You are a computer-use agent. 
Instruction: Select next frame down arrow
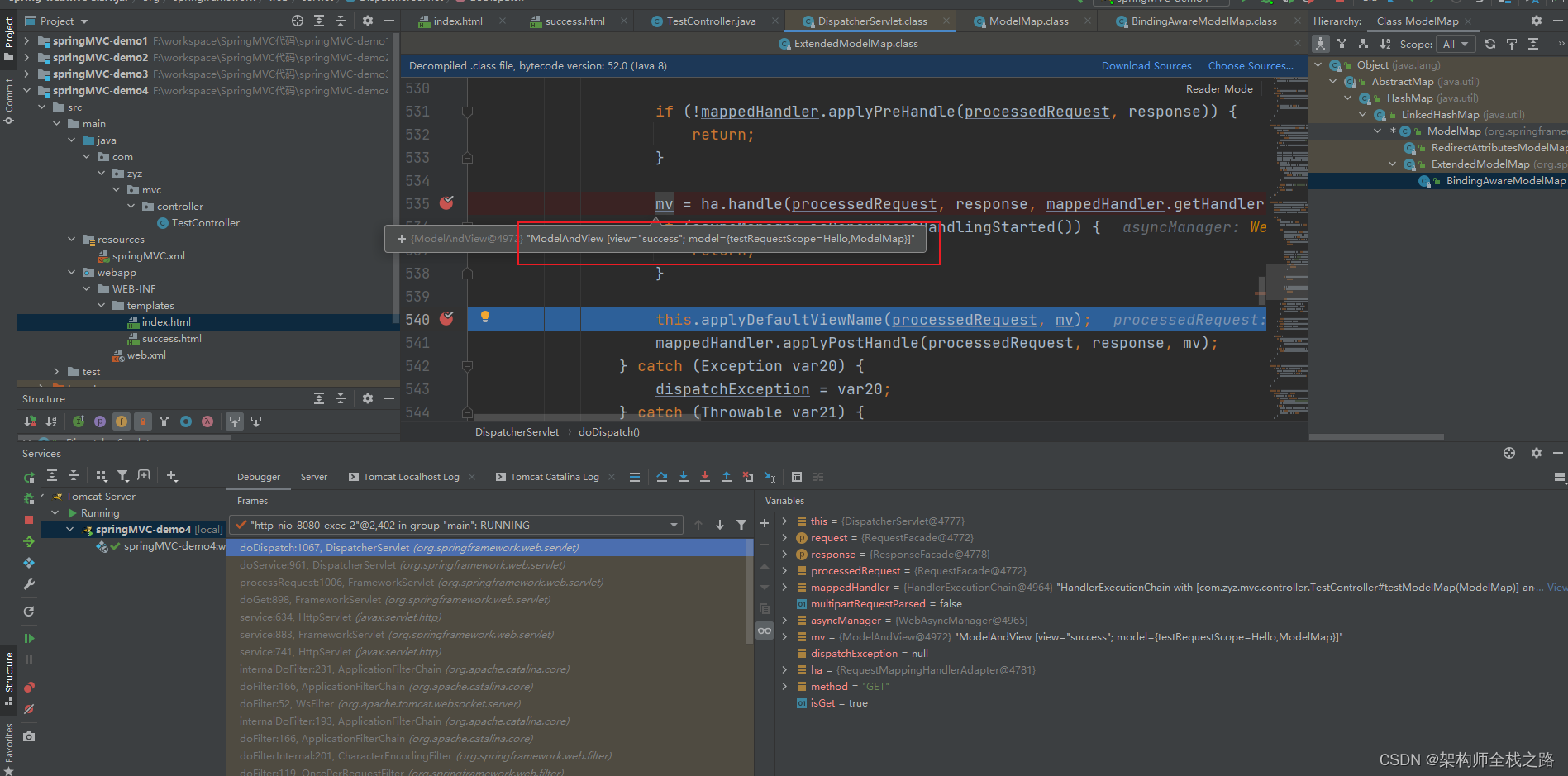[x=720, y=525]
